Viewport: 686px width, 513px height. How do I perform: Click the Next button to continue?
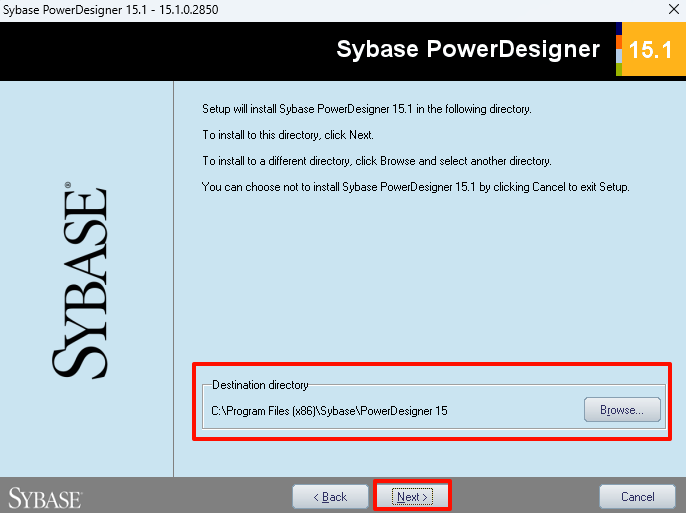tap(412, 497)
